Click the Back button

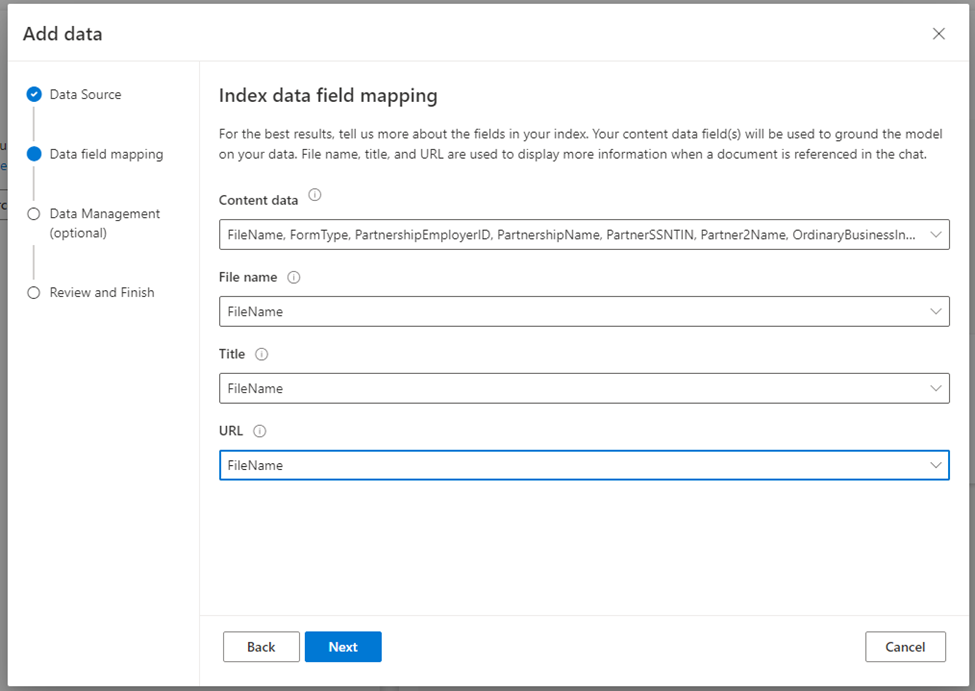click(261, 647)
